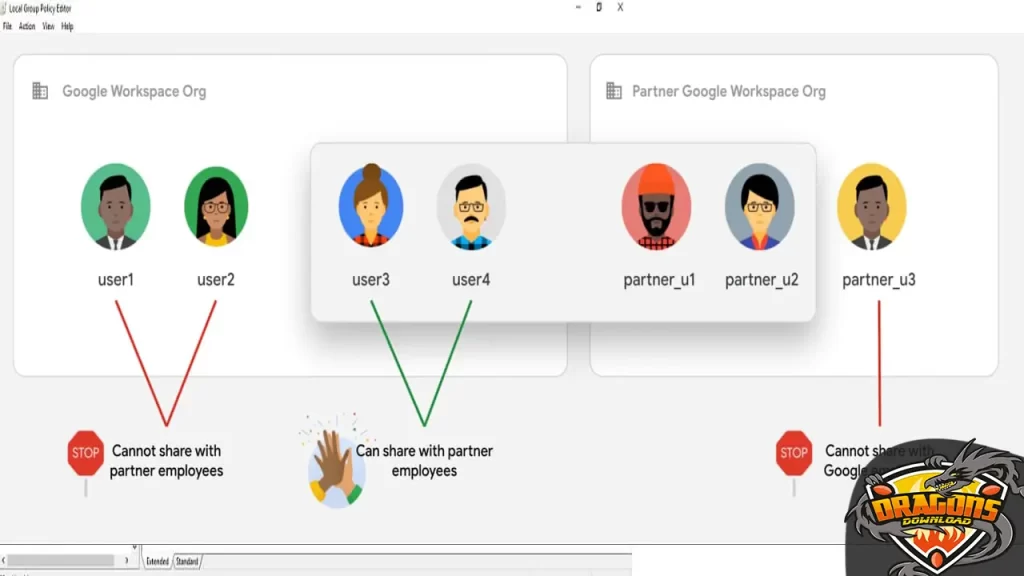Click the user1 avatar icon
The height and width of the screenshot is (576, 1024).
coord(115,206)
